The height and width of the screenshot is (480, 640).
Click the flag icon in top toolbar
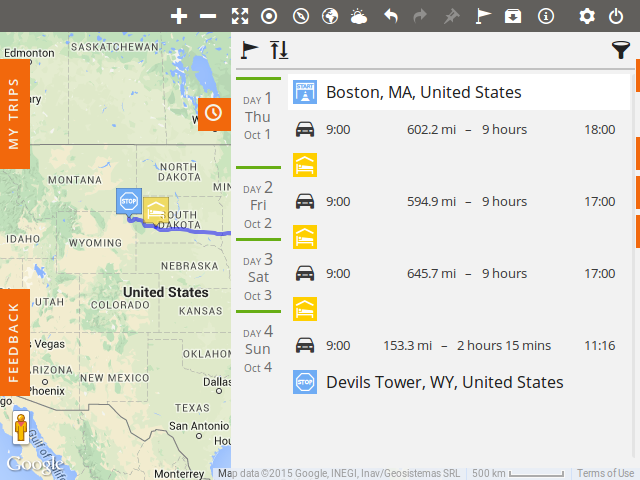click(x=483, y=16)
